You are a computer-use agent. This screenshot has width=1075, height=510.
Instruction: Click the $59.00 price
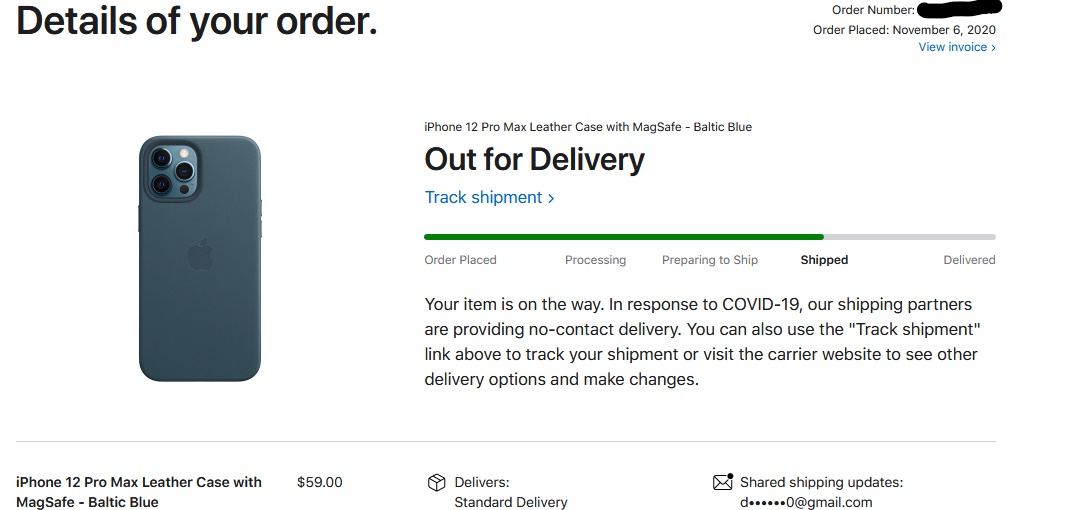point(320,482)
